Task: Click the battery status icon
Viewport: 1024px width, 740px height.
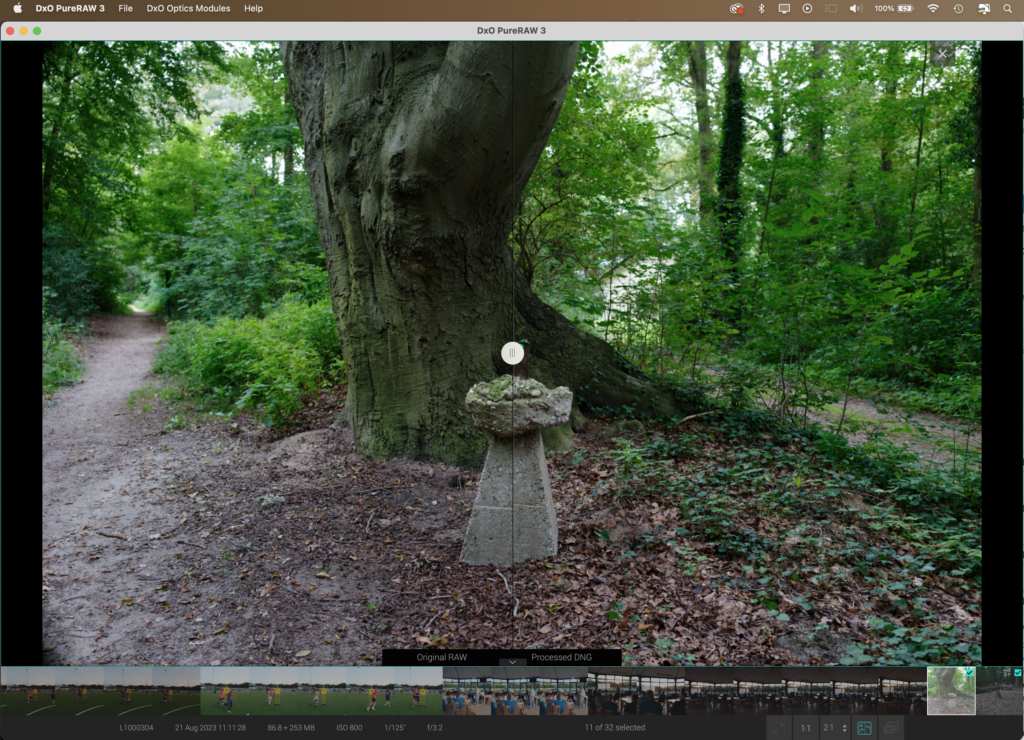Action: [x=906, y=8]
